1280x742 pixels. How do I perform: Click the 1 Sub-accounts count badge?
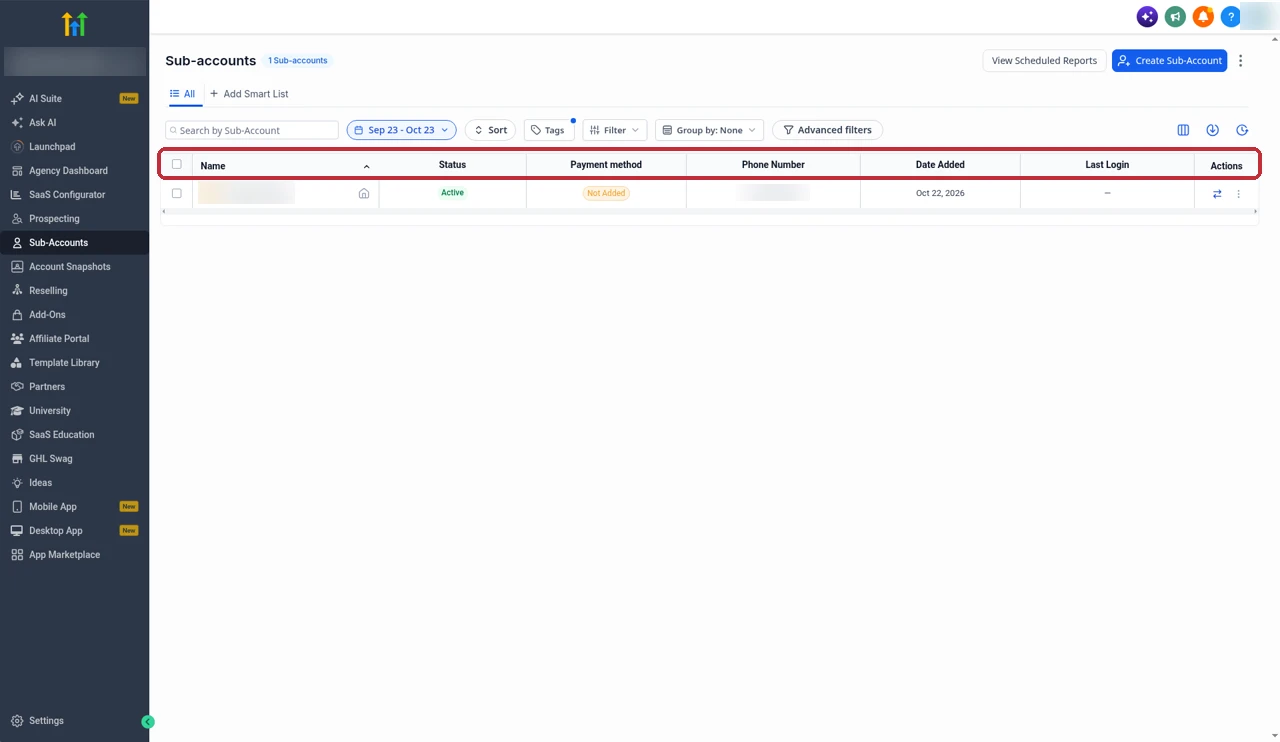pyautogui.click(x=298, y=61)
